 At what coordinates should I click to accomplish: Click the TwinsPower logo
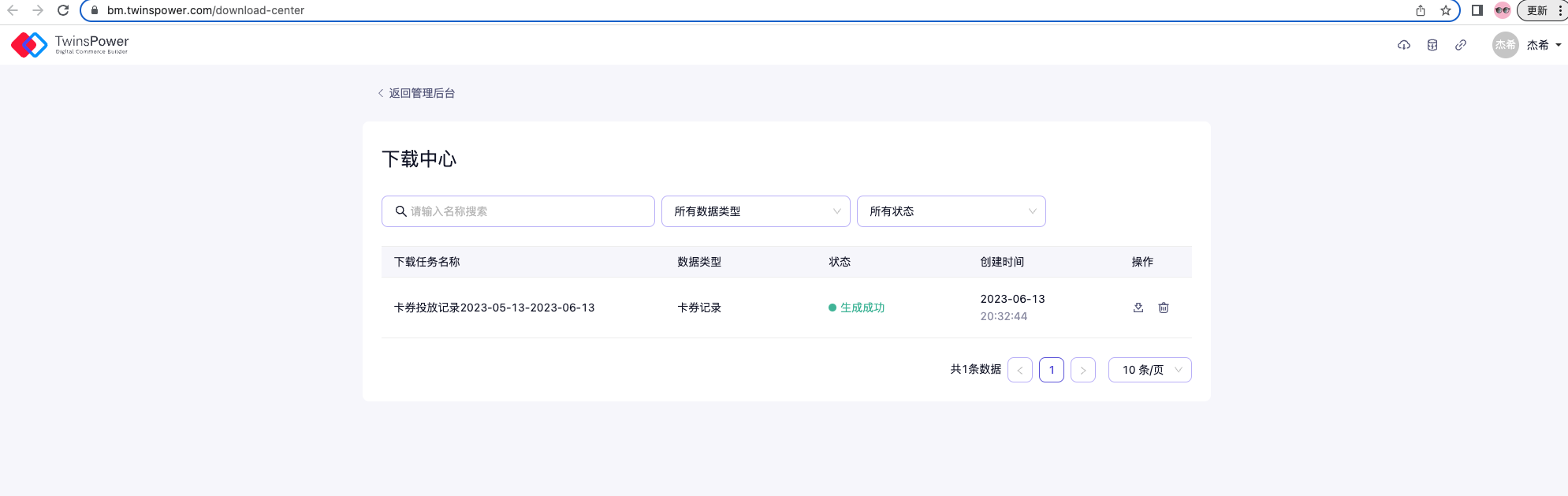point(70,44)
